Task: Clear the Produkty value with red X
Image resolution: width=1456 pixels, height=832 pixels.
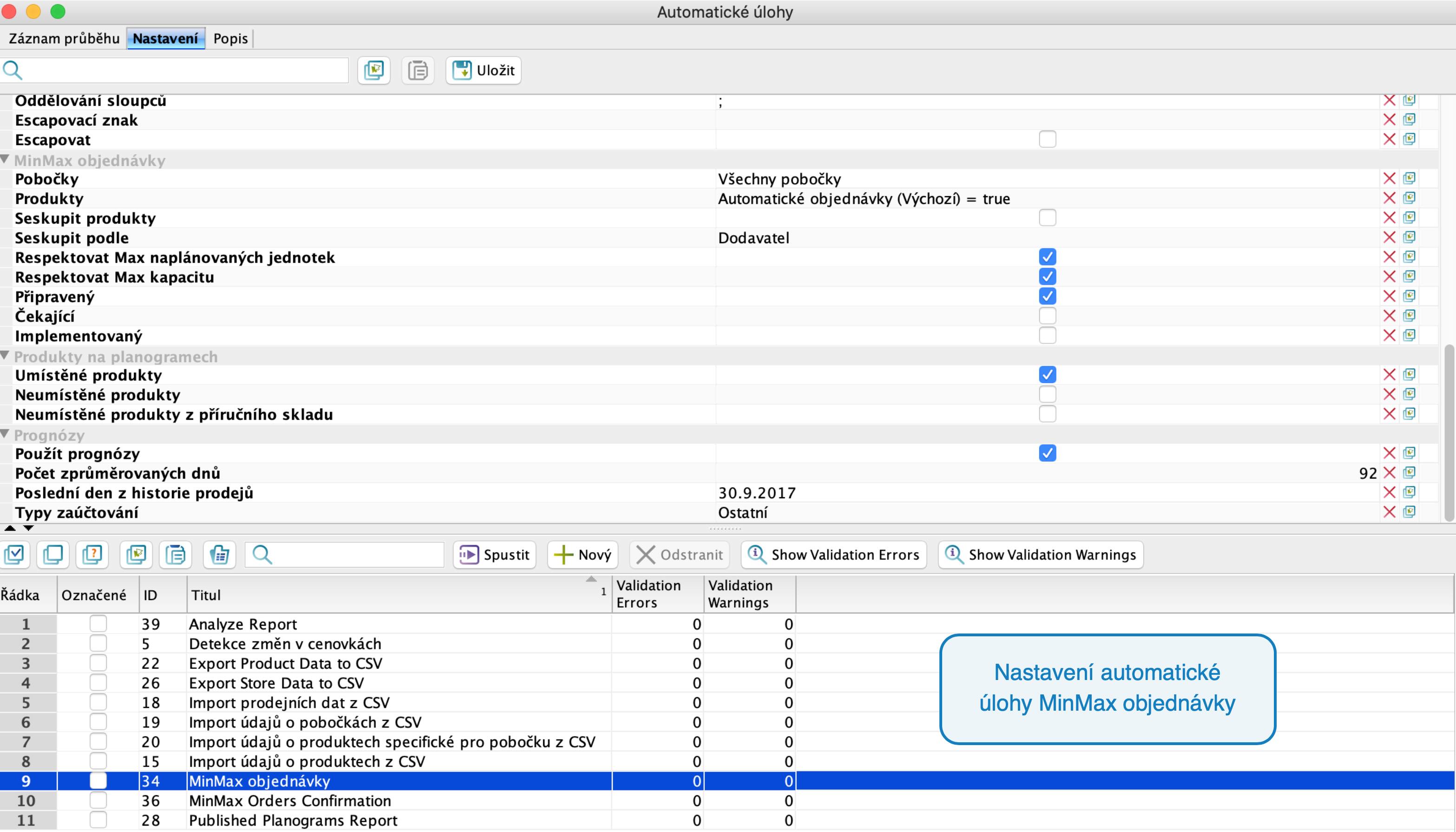Action: click(x=1389, y=198)
